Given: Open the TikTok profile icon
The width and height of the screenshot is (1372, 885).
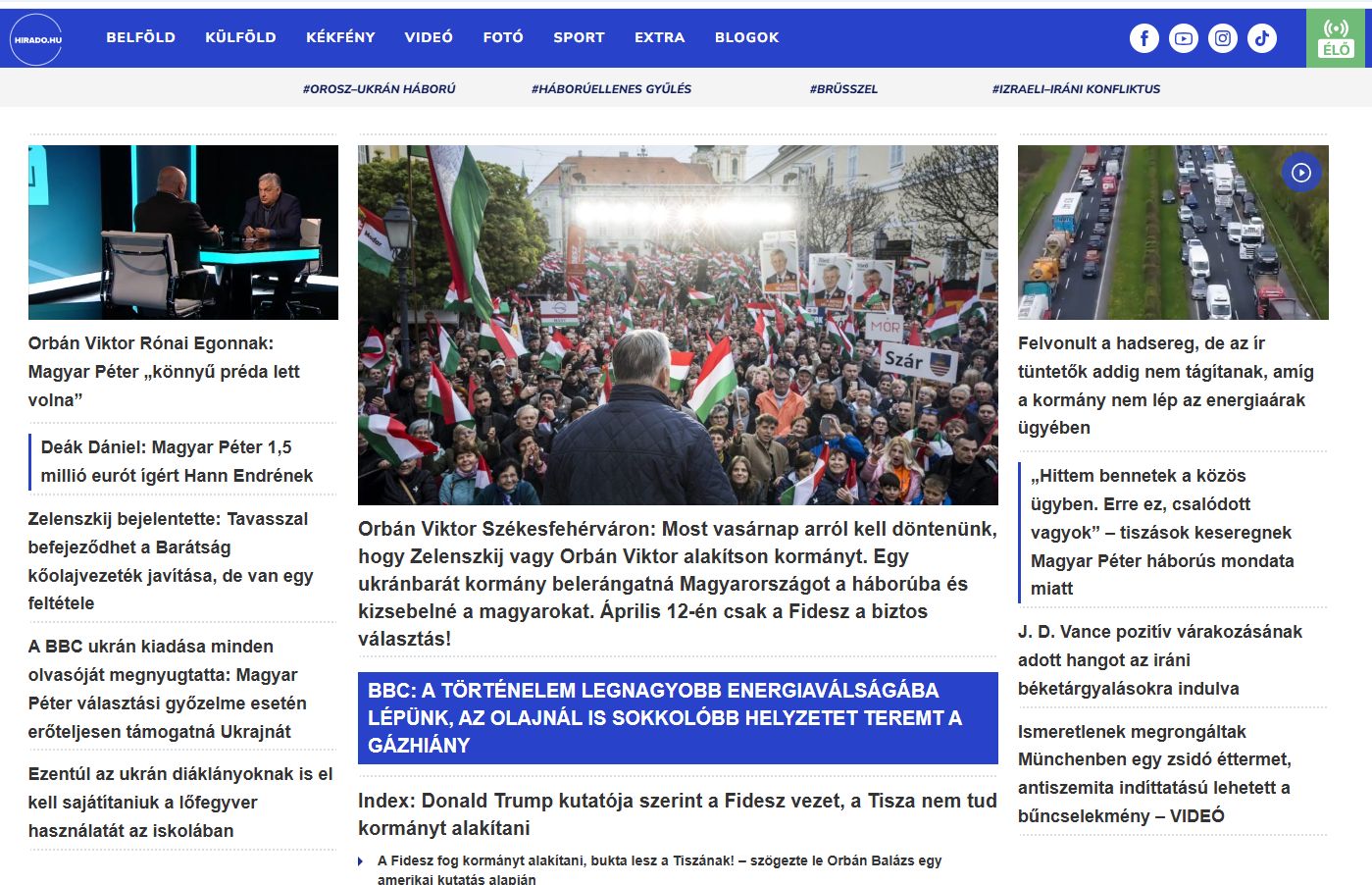Looking at the screenshot, I should point(1261,38).
